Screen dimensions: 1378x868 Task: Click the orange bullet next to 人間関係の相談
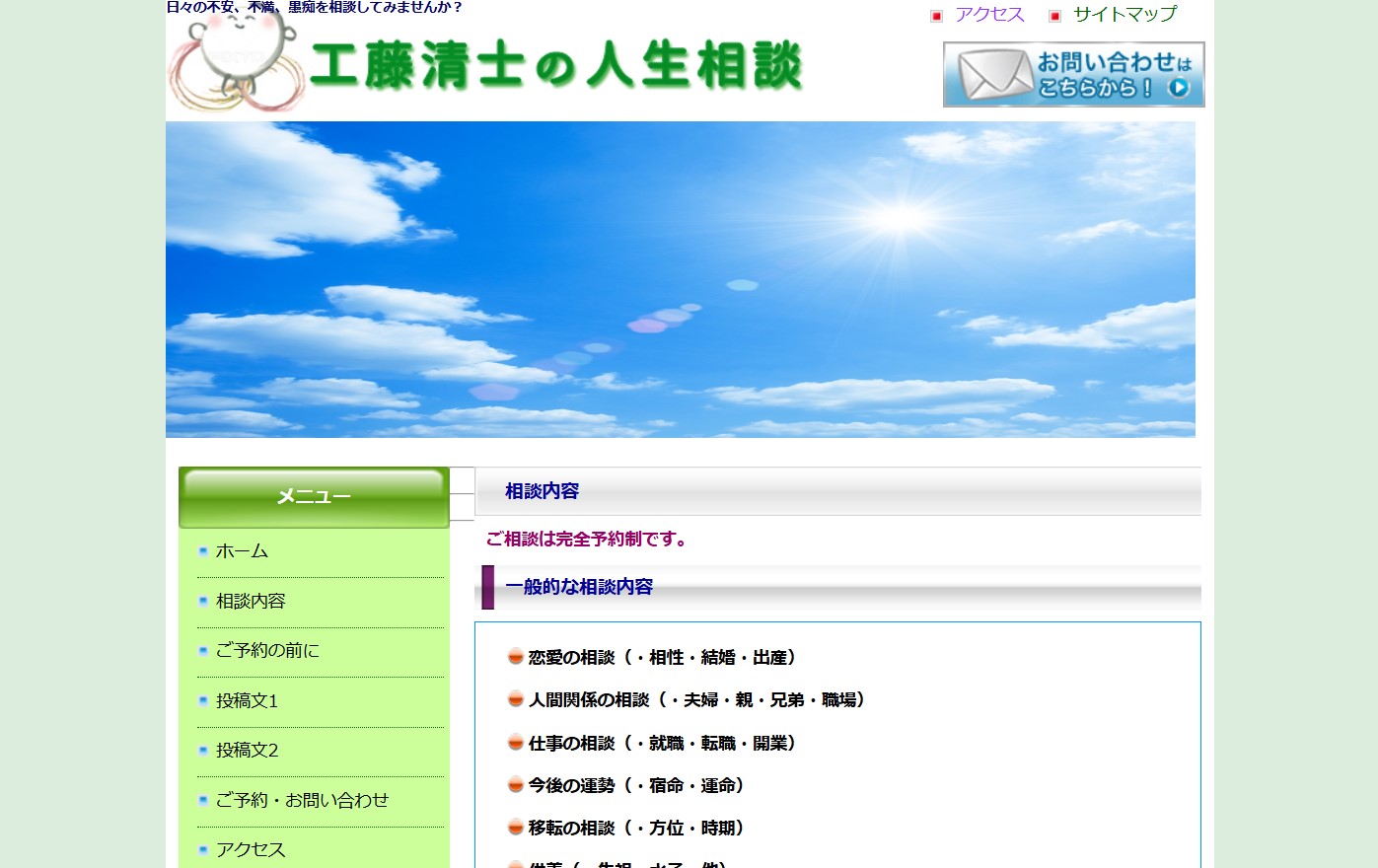[515, 699]
